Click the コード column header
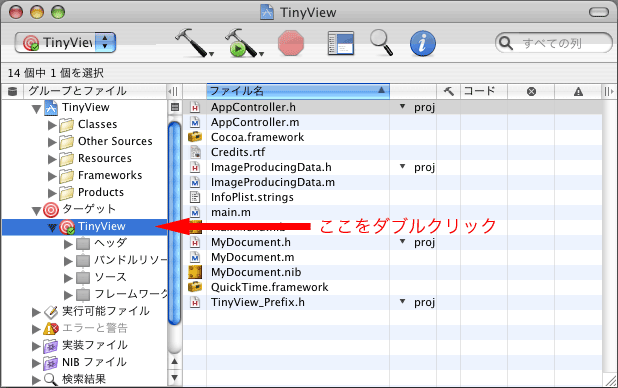Screen dimensions: 618x388 click(484, 91)
